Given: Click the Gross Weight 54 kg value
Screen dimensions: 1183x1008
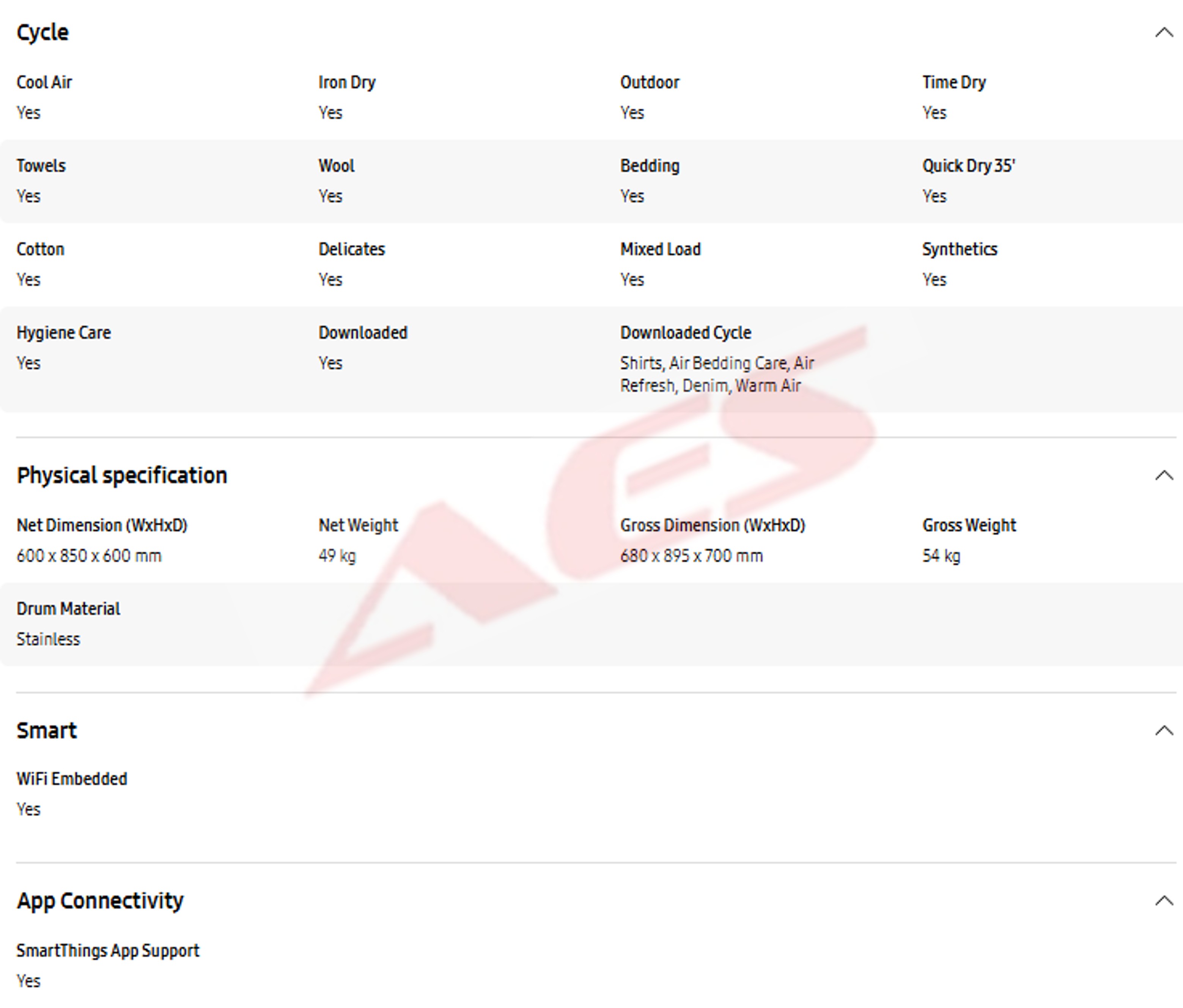Looking at the screenshot, I should click(x=941, y=556).
